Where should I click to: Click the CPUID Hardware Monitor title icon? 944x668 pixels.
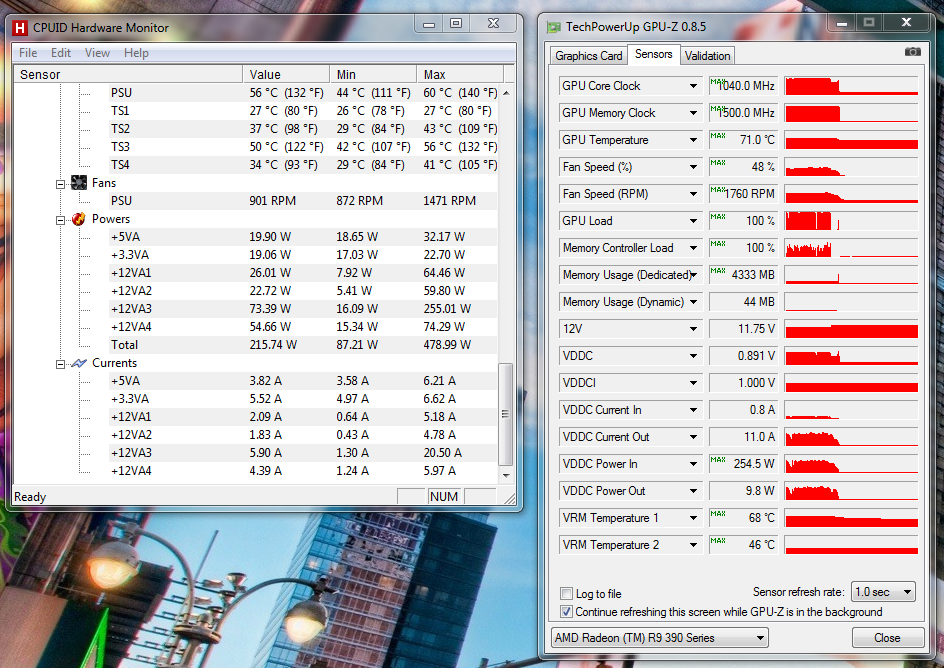[20, 27]
